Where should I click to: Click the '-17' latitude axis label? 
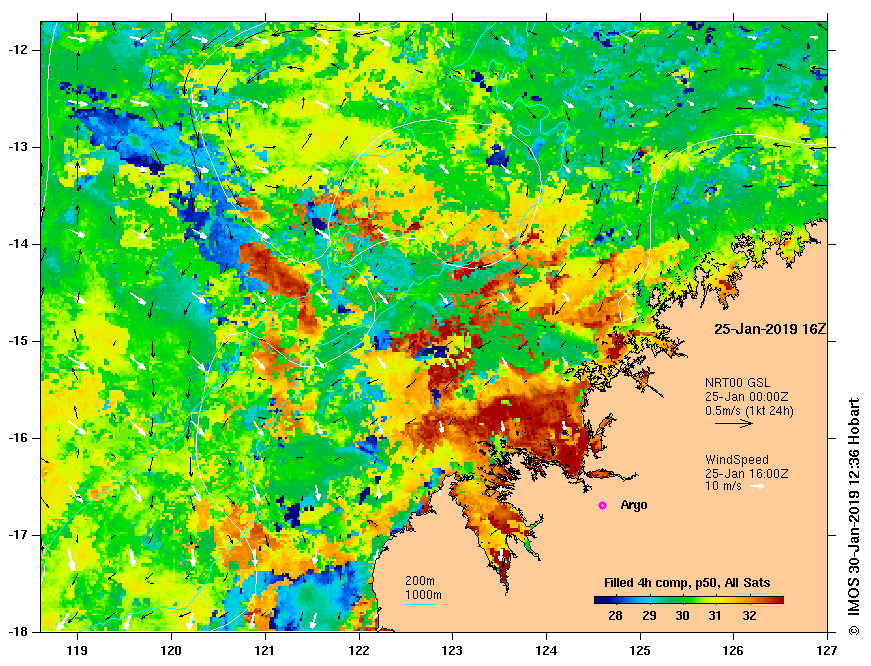[x=17, y=535]
